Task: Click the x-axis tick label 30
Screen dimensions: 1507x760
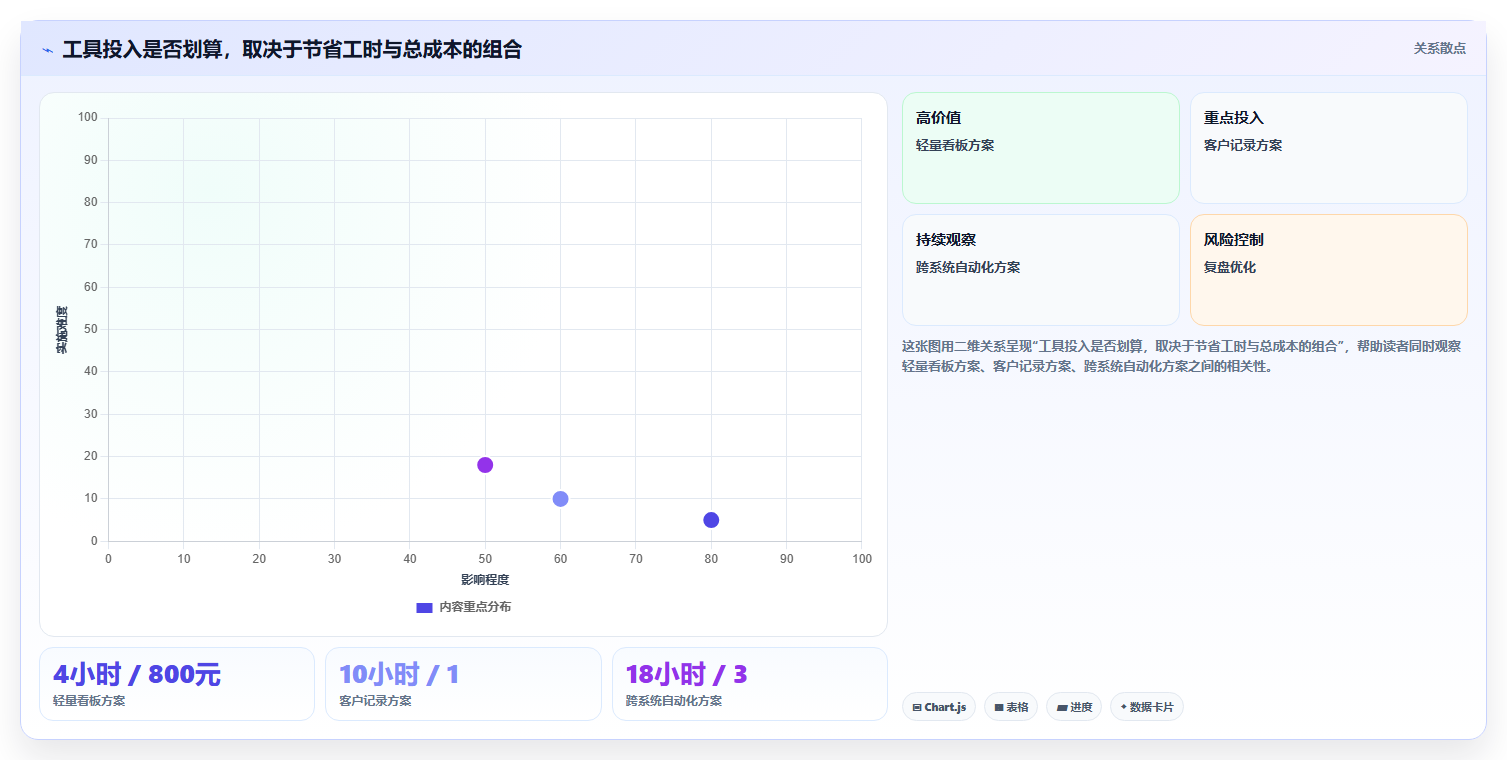Action: 334,559
